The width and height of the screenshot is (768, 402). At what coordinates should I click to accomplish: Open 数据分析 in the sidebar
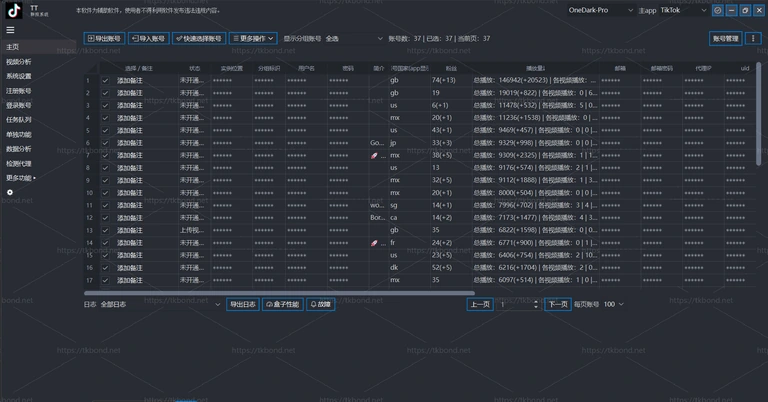point(19,149)
